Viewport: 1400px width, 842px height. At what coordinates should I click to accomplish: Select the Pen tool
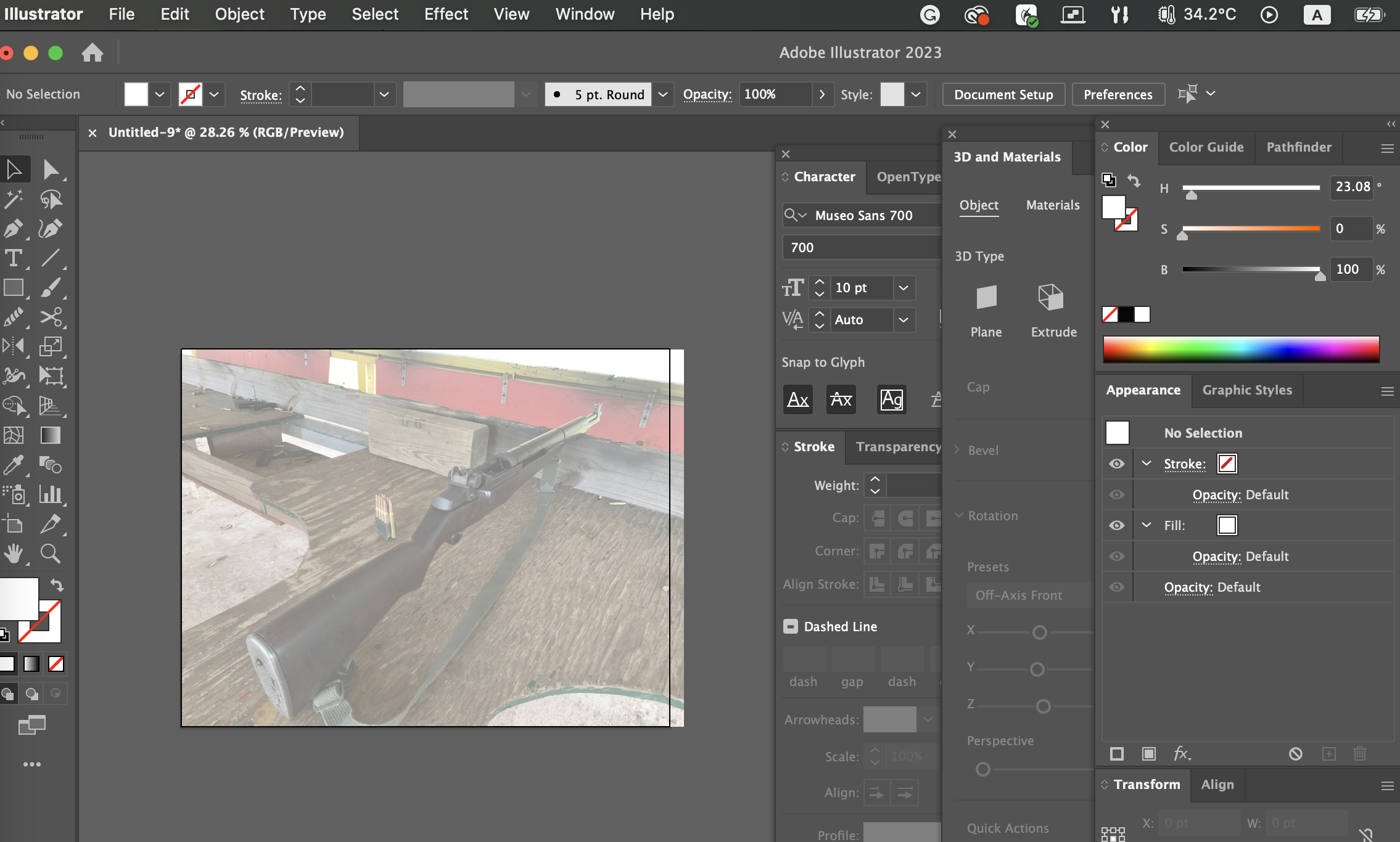14,229
